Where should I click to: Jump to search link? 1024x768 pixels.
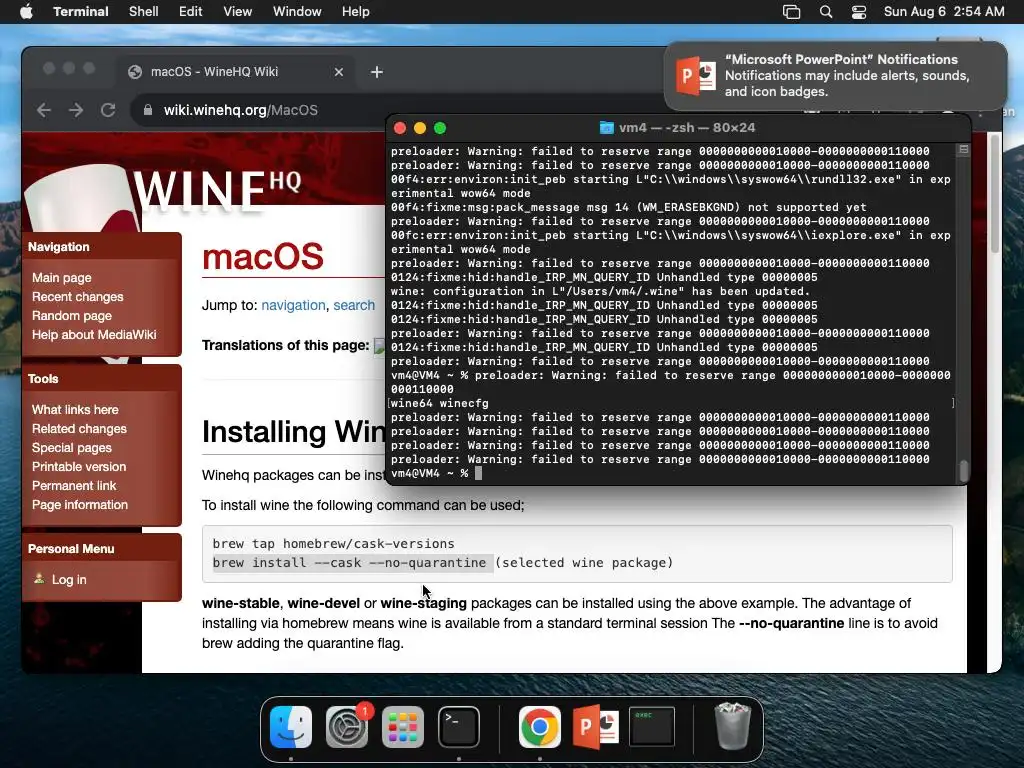tap(354, 305)
